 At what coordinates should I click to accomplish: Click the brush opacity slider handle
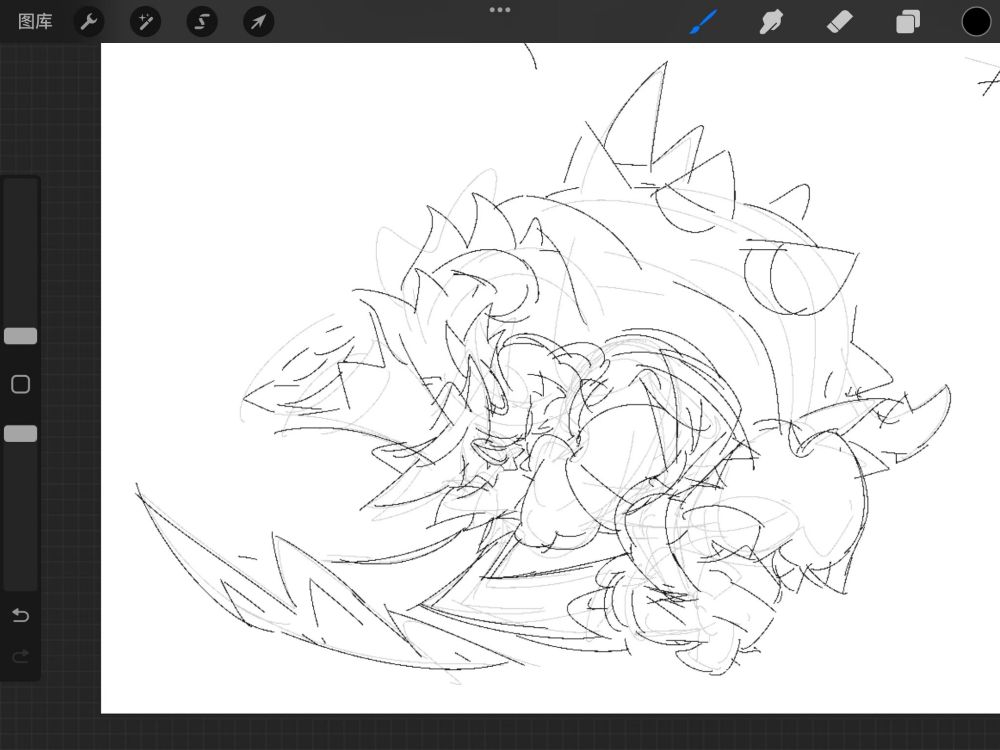(20, 434)
